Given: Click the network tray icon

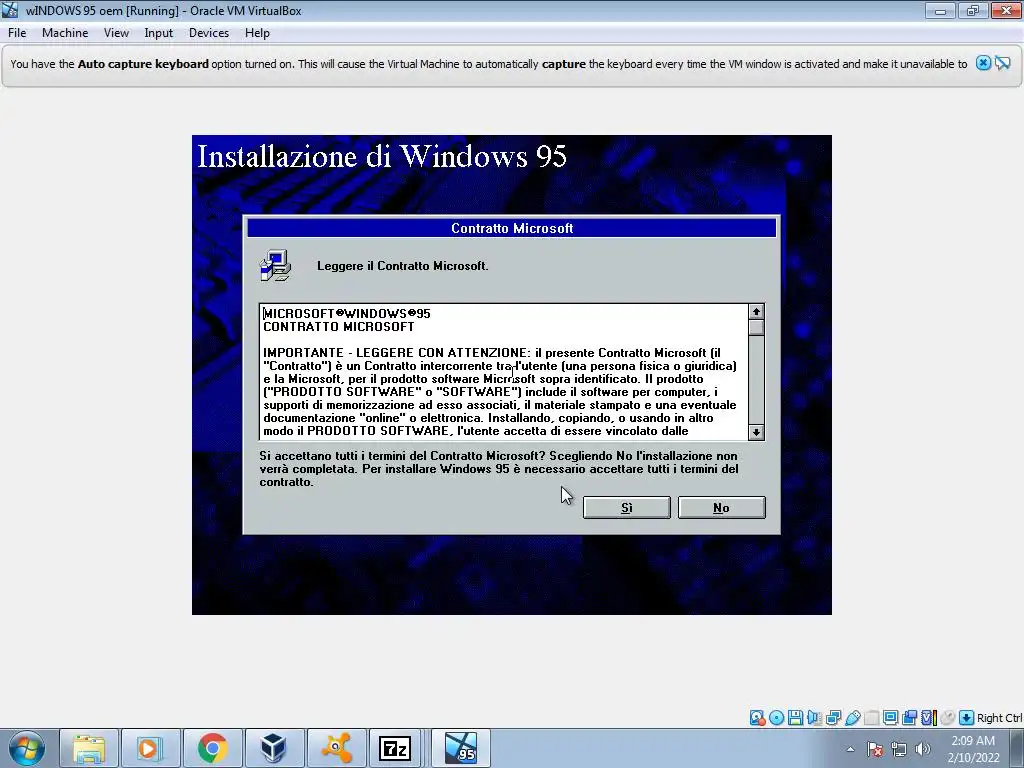Looking at the screenshot, I should click(899, 749).
